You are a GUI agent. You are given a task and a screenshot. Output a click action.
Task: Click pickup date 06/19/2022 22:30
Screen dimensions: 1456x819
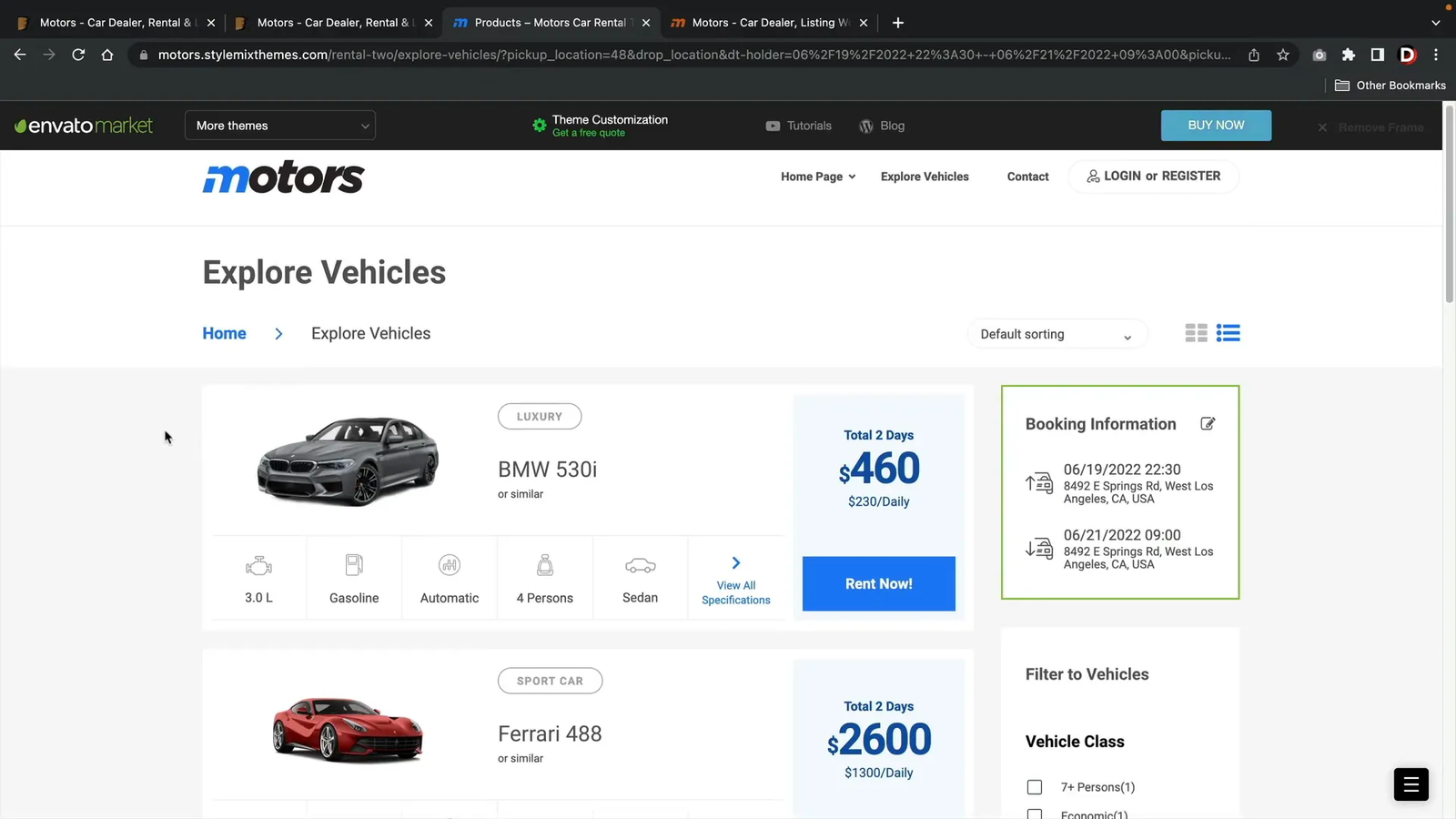click(x=1122, y=470)
